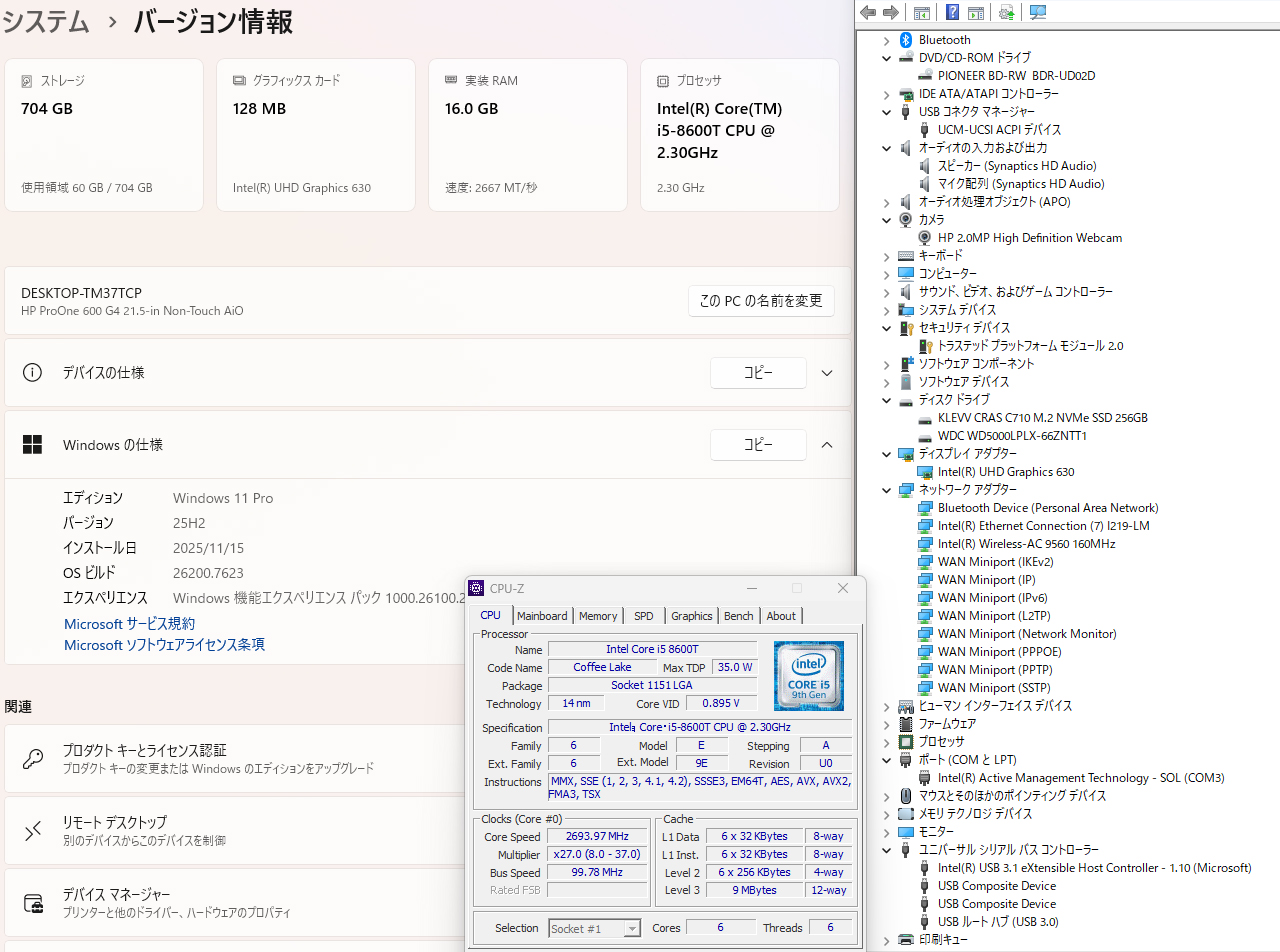The image size is (1280, 952).
Task: Switch to the Bench tab in CPU-Z
Action: click(x=738, y=616)
